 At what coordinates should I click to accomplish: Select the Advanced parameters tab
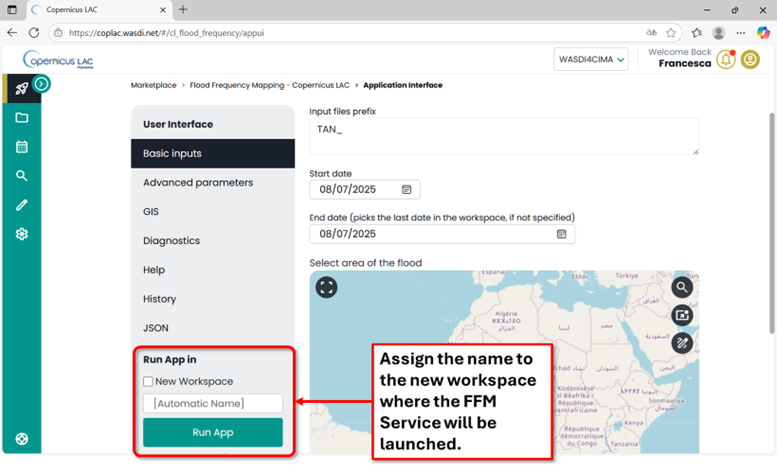213,183
